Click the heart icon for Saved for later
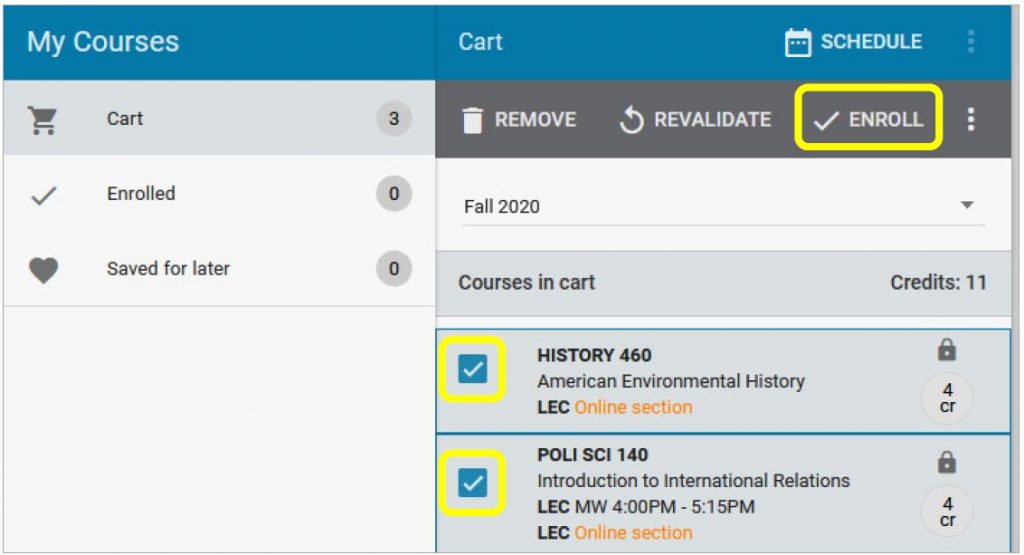The width and height of the screenshot is (1024, 555). coord(44,270)
